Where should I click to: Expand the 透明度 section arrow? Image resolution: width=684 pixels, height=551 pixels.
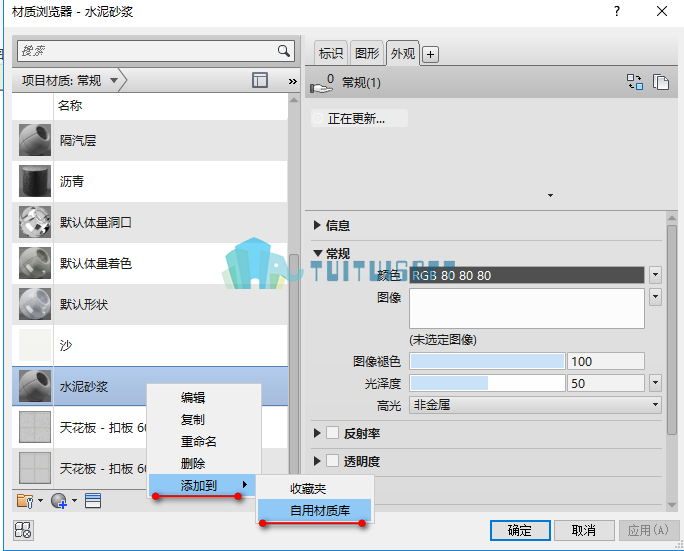click(x=317, y=461)
